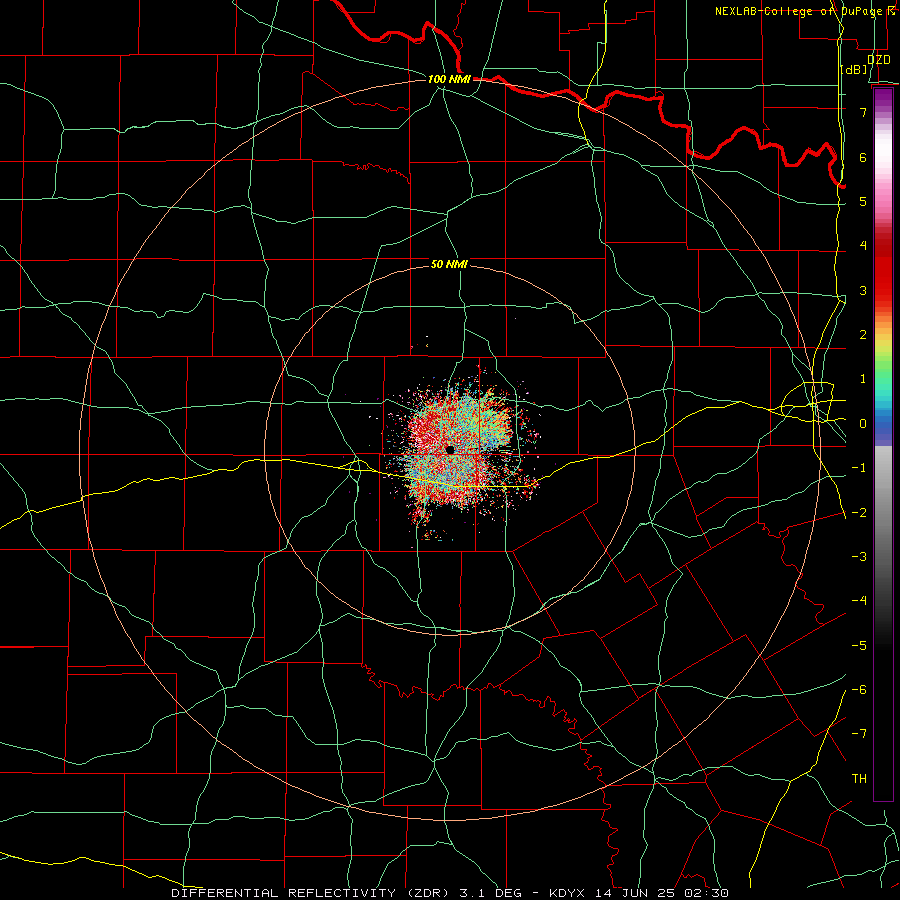Click the 5 dB pink color scale mark
900x900 pixels.
(x=863, y=201)
